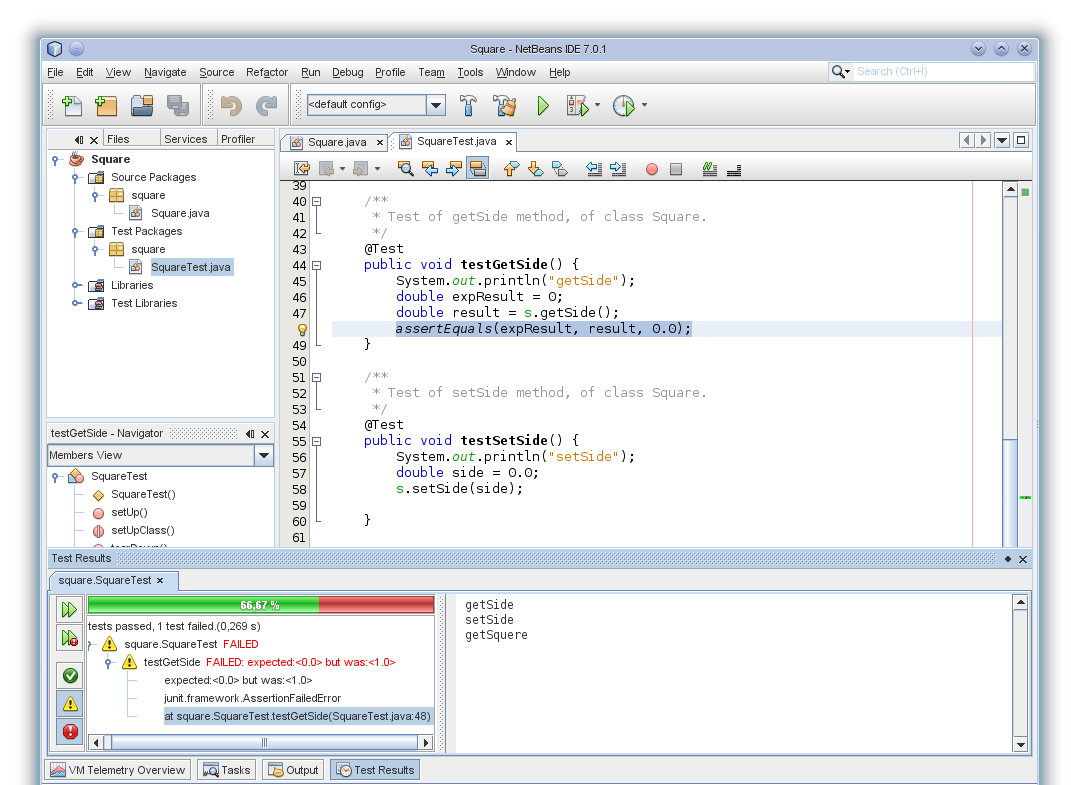Toggle Show Passed tests filter

point(70,676)
